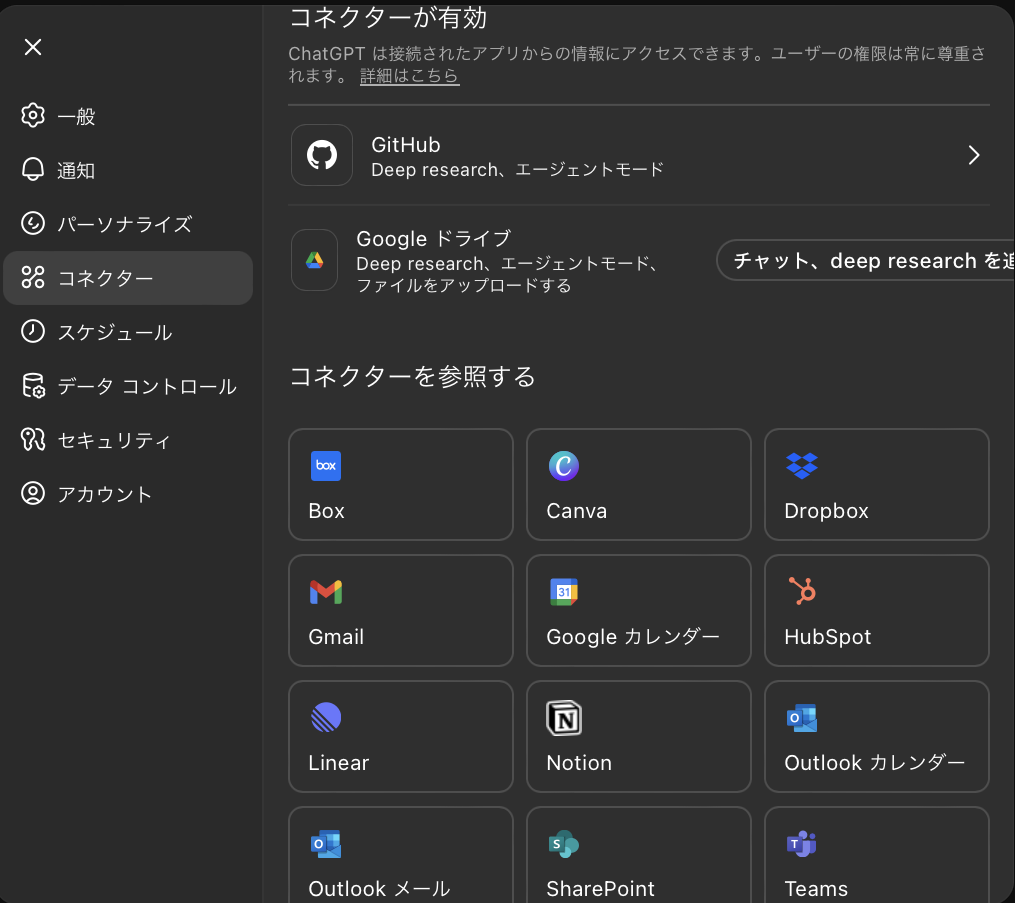Click the SharePoint logo icon
Viewport: 1015px width, 903px height.
pos(564,844)
